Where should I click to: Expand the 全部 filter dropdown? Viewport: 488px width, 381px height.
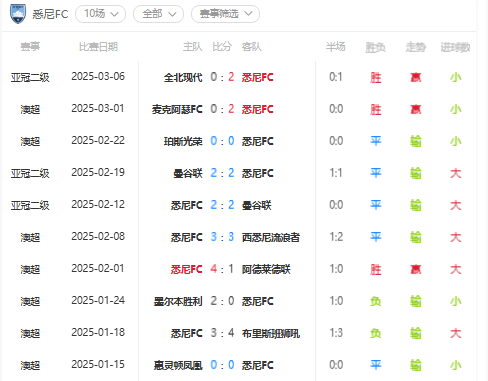pos(158,14)
